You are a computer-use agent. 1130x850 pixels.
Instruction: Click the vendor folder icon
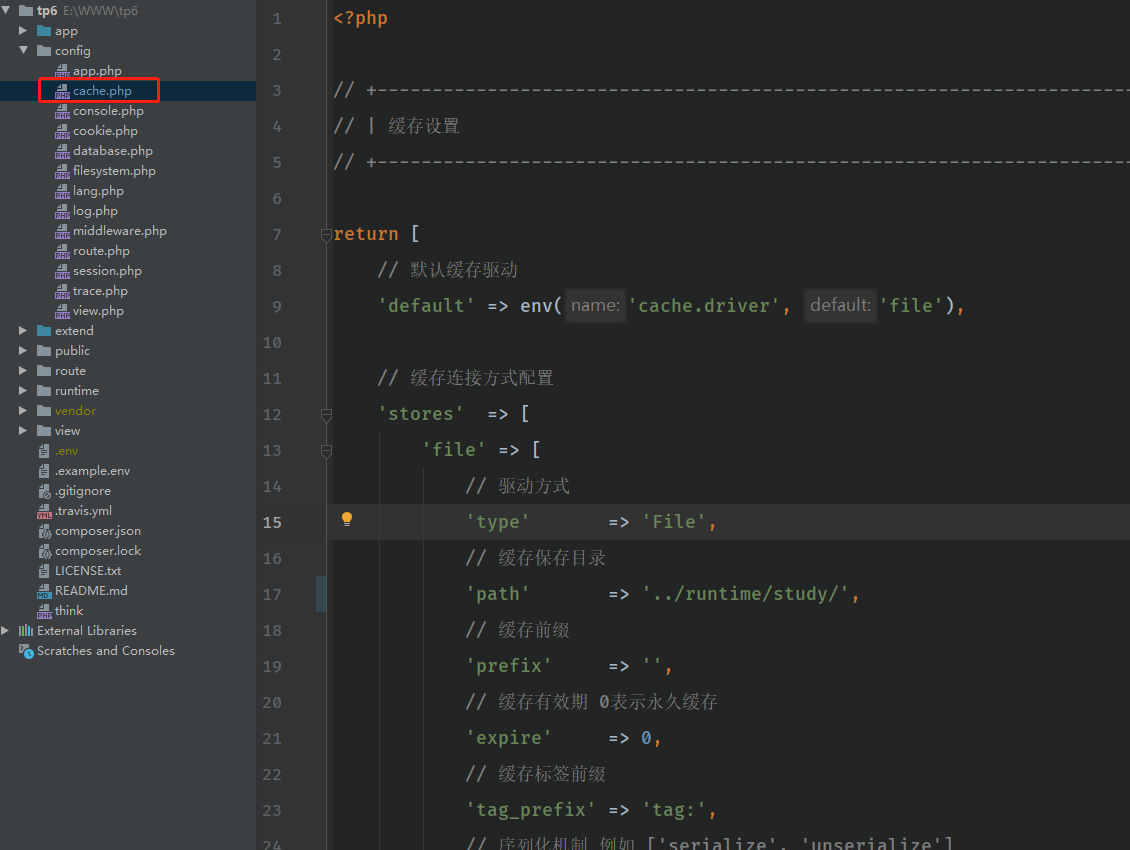pos(44,410)
